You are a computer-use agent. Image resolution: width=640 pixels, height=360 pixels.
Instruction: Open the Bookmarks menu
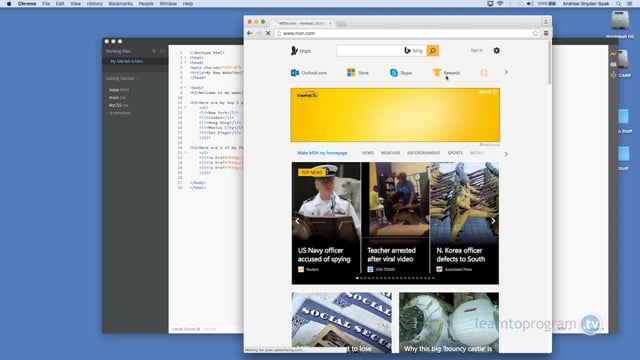(x=120, y=4)
